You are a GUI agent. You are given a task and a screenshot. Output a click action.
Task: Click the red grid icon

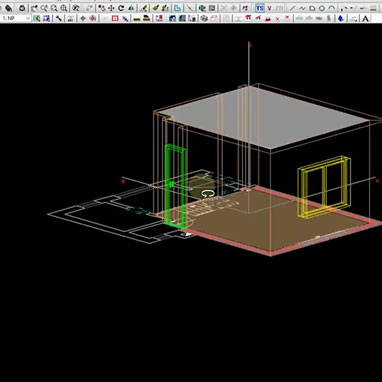click(115, 18)
